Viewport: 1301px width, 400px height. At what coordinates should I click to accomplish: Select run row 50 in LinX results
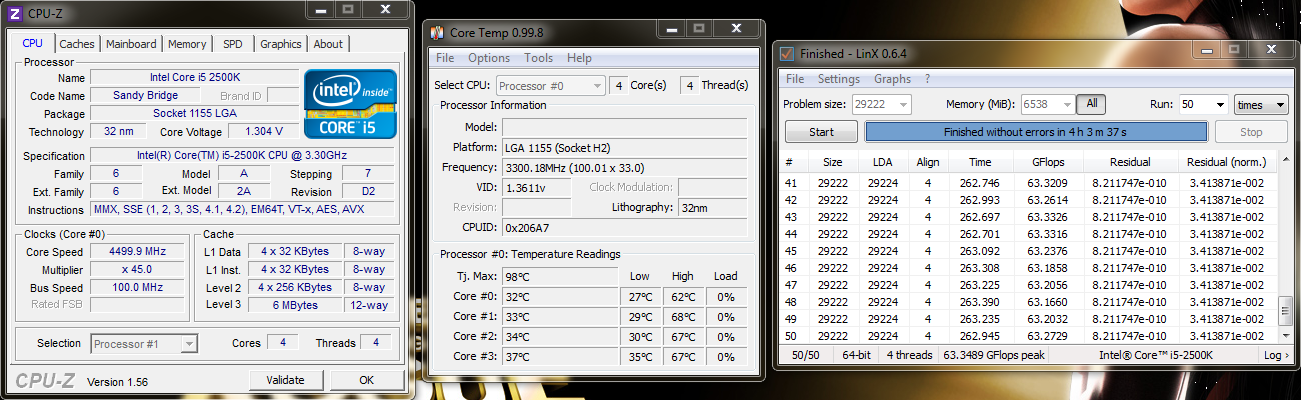click(1030, 336)
